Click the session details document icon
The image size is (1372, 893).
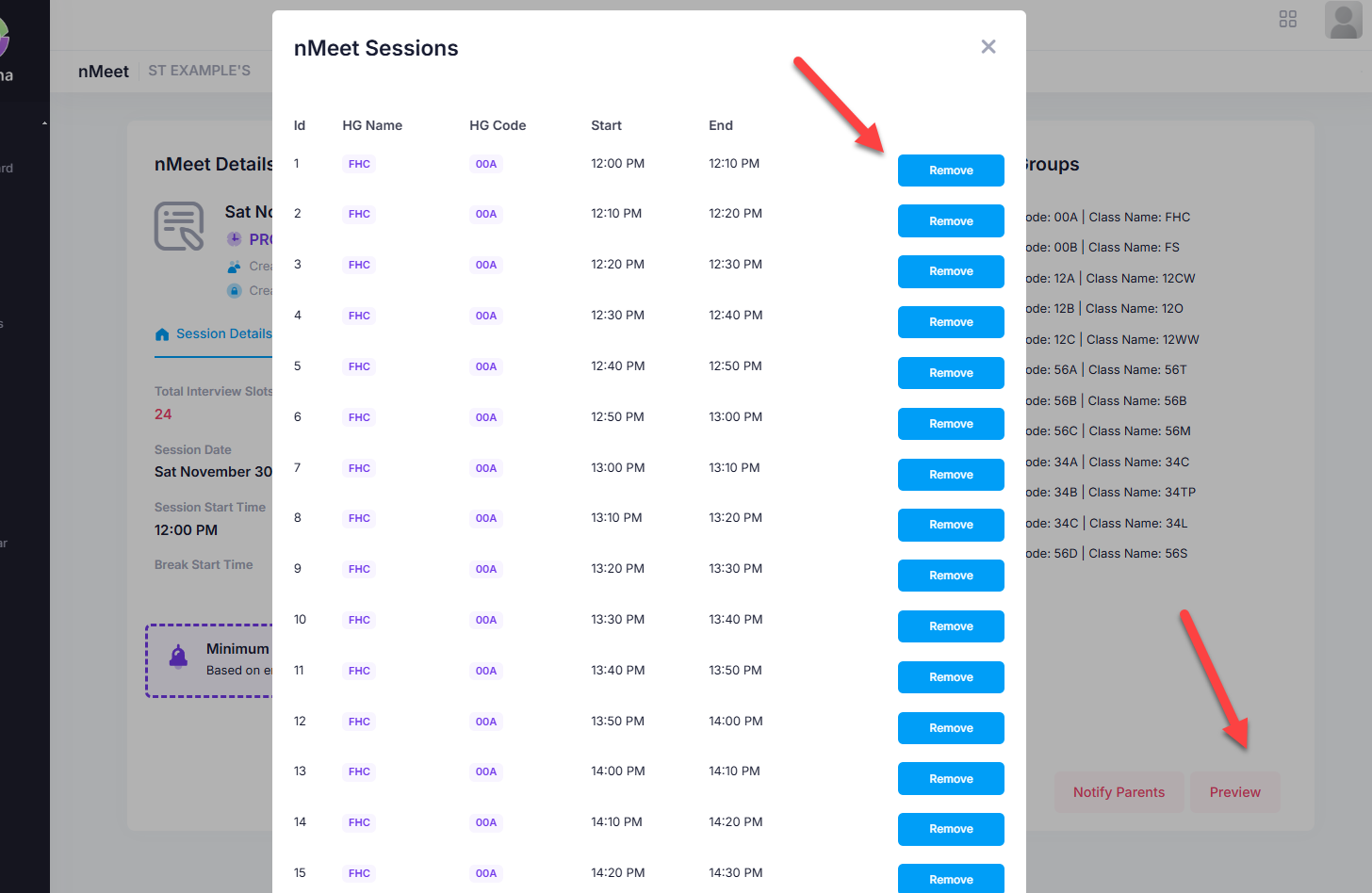tap(179, 226)
